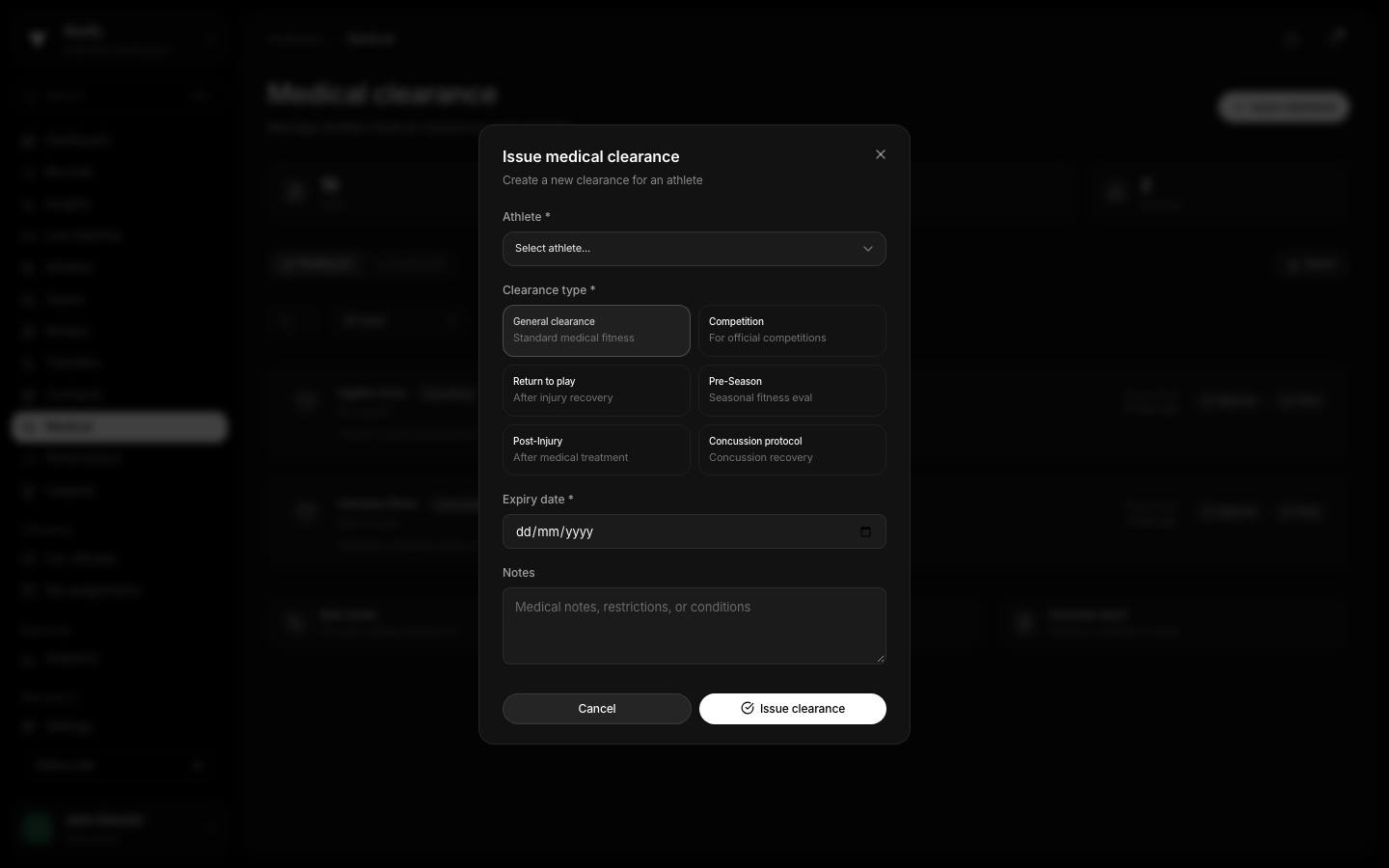Submit with the Issue clearance button
Viewport: 1389px width, 868px height.
tap(793, 709)
